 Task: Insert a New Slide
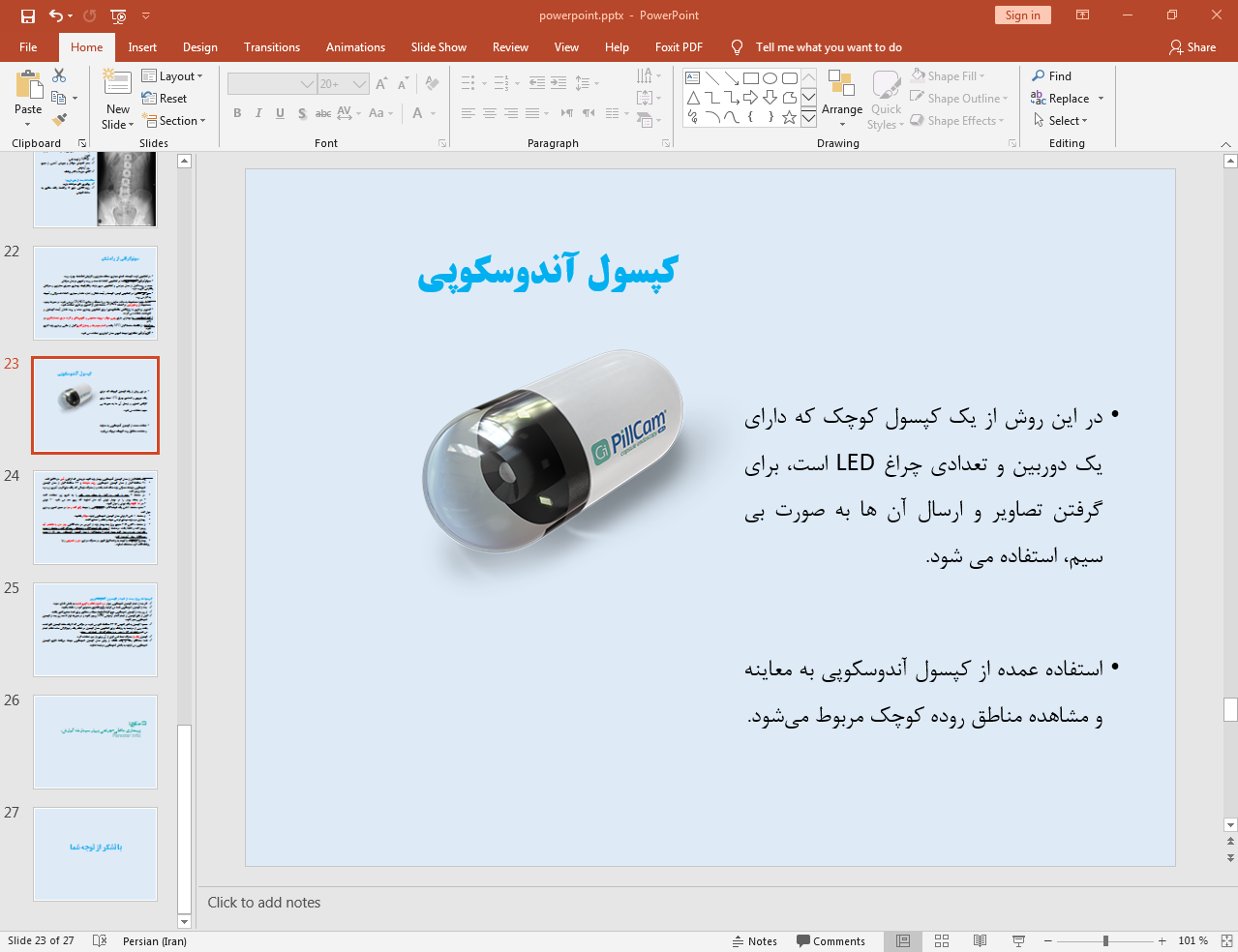coord(117,100)
